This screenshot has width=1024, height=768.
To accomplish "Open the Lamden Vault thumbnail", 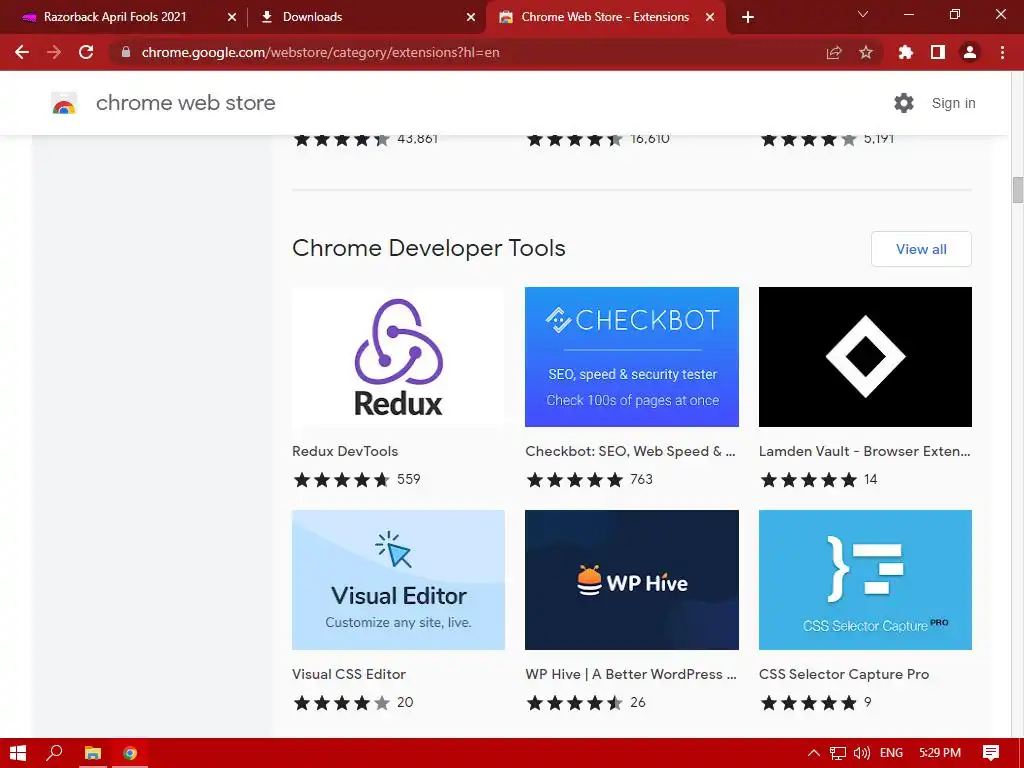I will click(865, 357).
